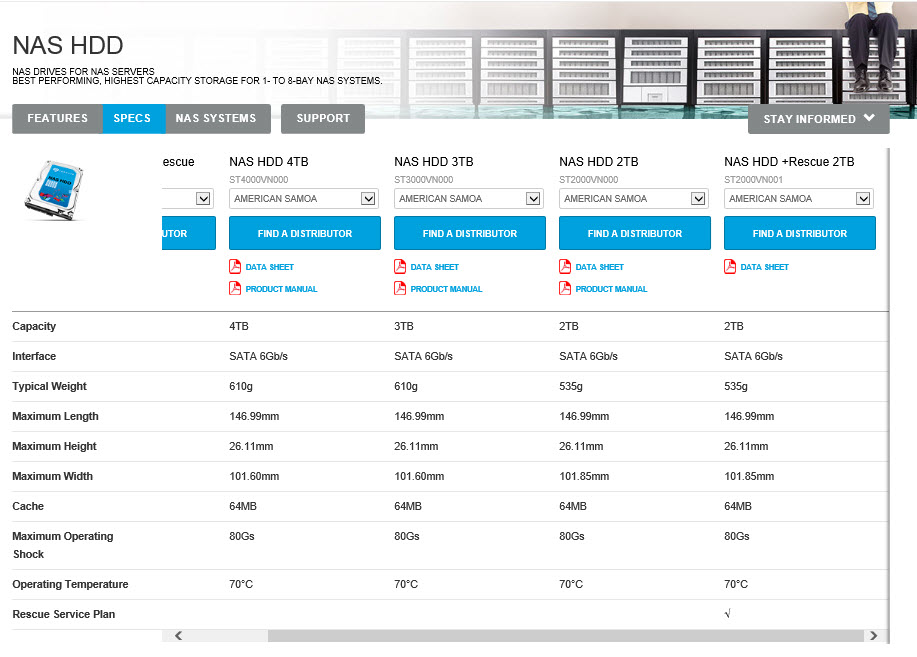
Task: Click the Maximum Length row label
Action: 55,417
